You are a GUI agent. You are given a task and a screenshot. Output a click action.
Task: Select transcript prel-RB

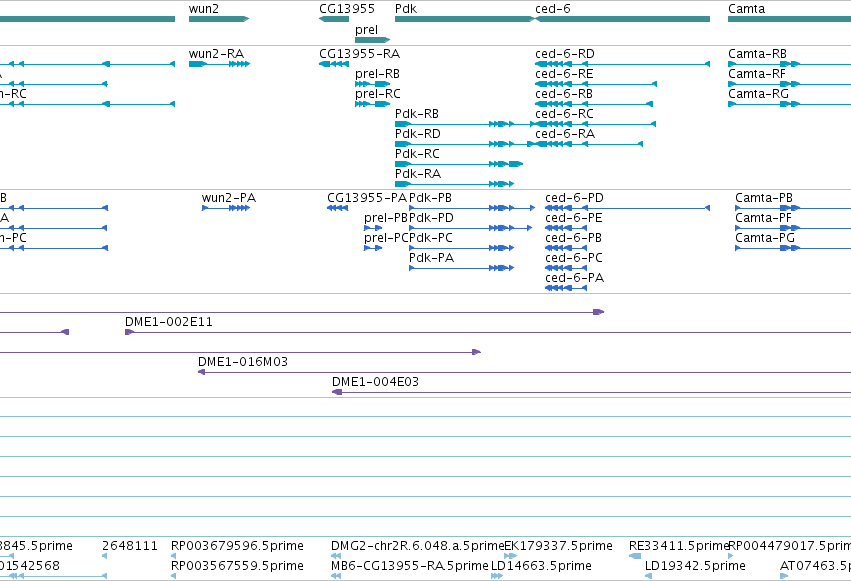pyautogui.click(x=372, y=84)
